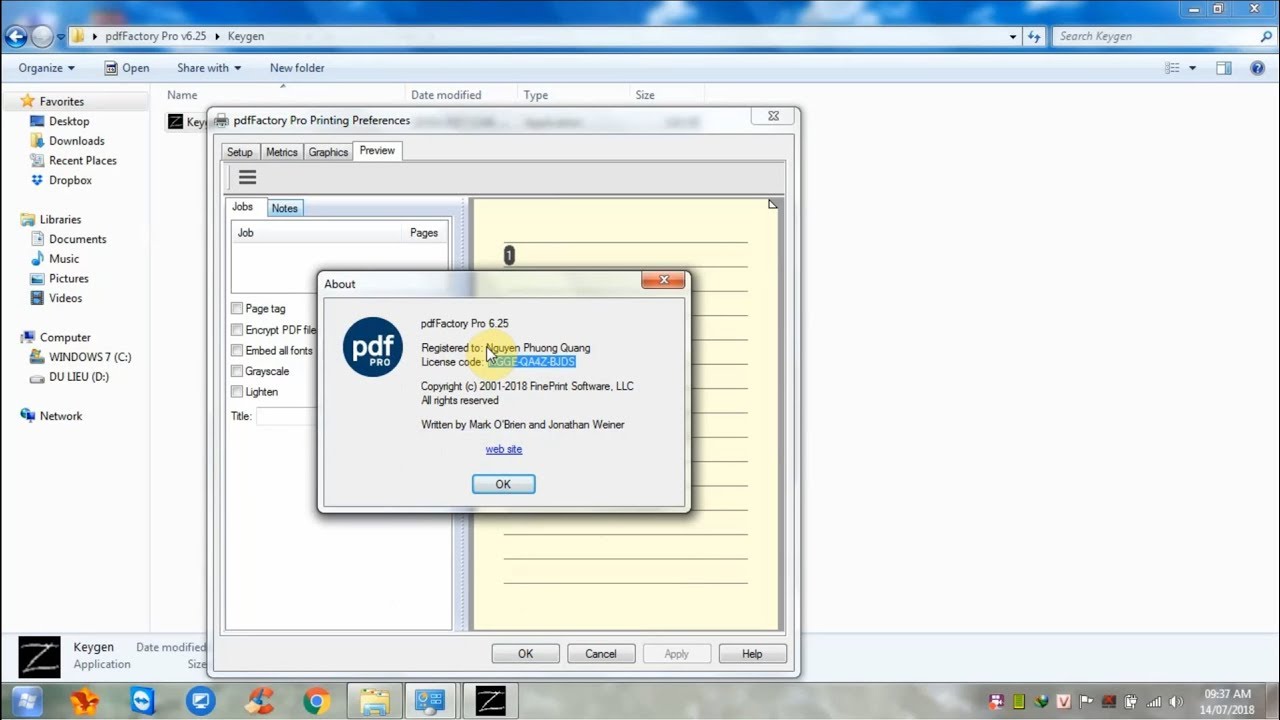Click the network signal tray icon
1280x720 pixels.
coord(1154,701)
